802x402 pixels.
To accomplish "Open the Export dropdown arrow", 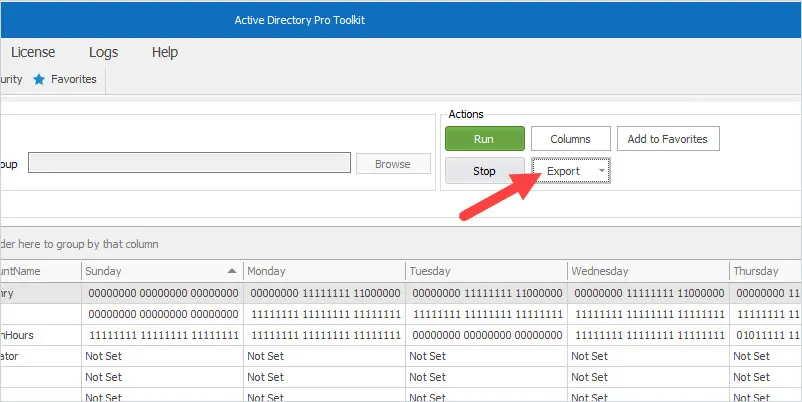I will pyautogui.click(x=602, y=171).
